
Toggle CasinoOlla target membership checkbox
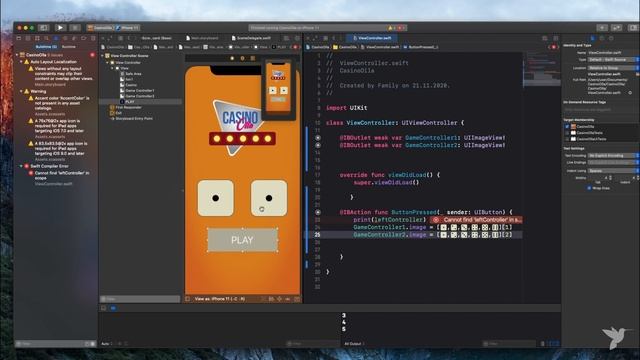coord(567,127)
